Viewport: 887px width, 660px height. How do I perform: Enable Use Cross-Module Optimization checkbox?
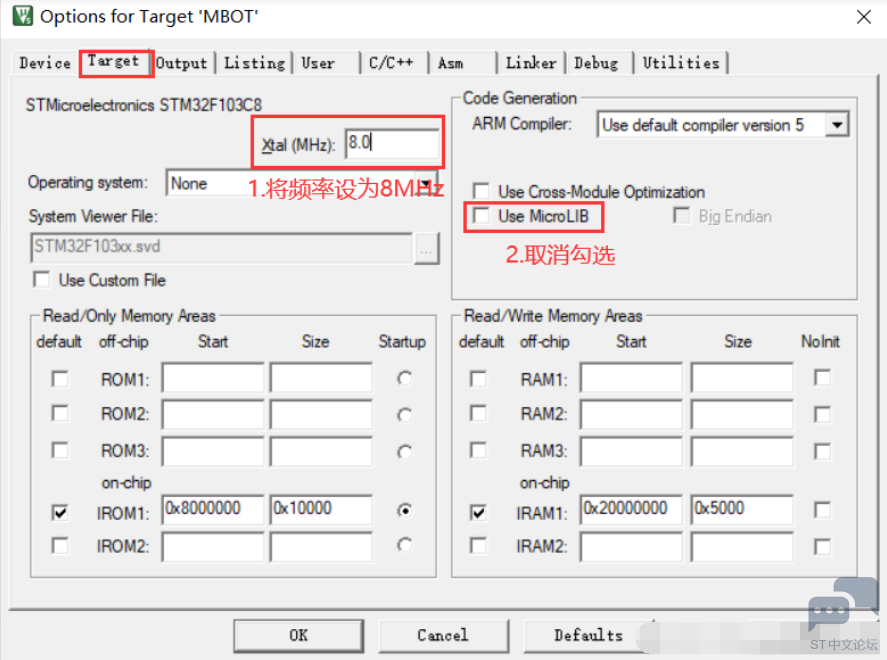(481, 191)
